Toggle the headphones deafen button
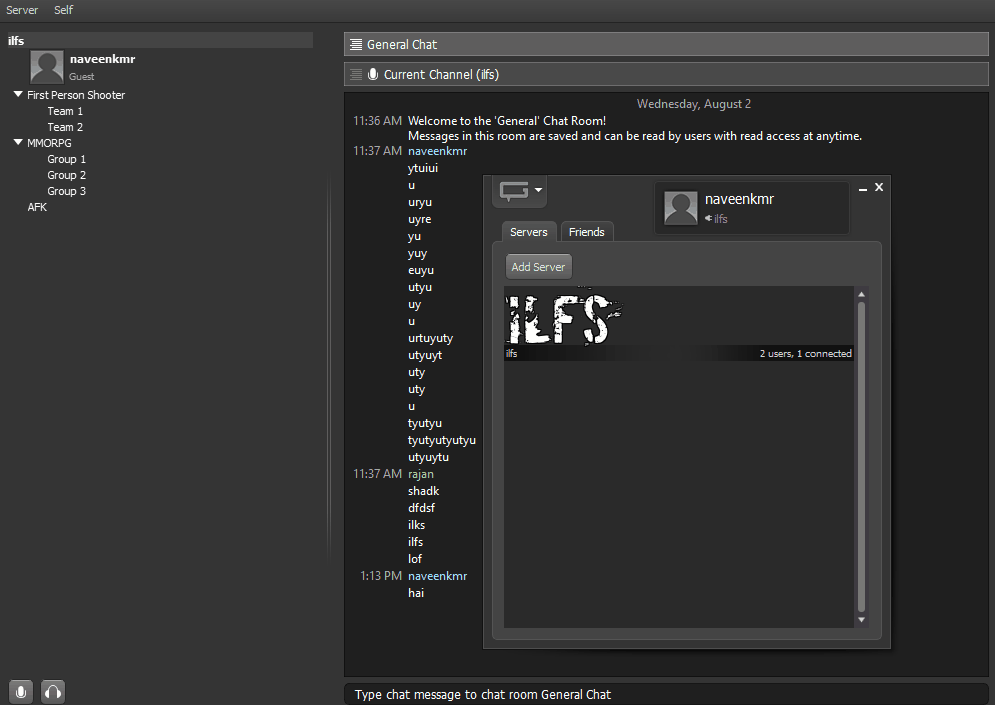 53,692
